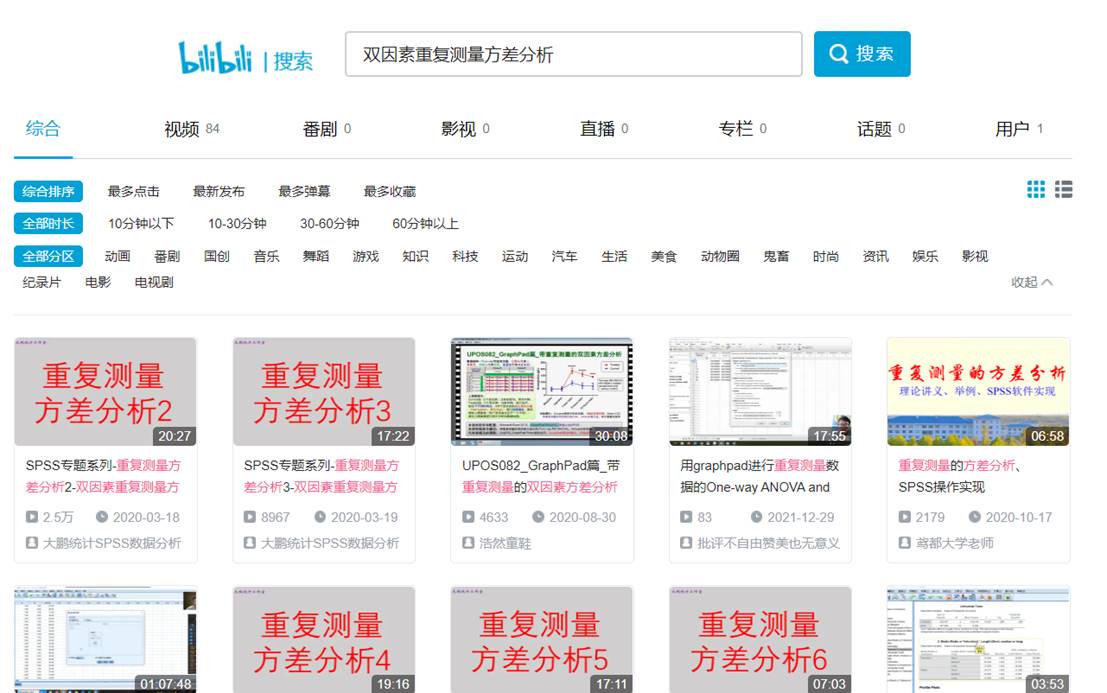Screen dimensions: 1107x693
Task: Select the 10-30分钟 duration filter
Action: pos(237,223)
